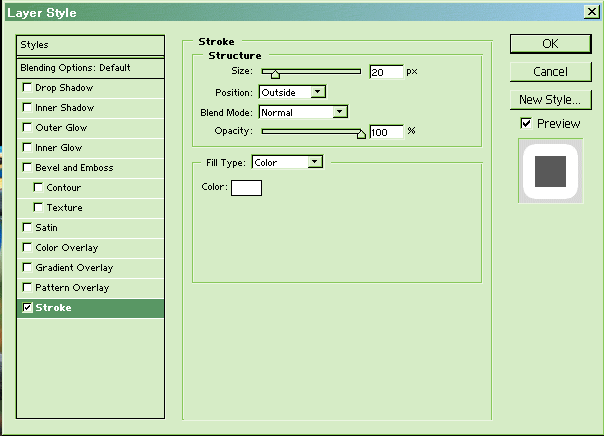604x436 pixels.
Task: Close the Layer Style dialog window
Action: click(x=591, y=12)
